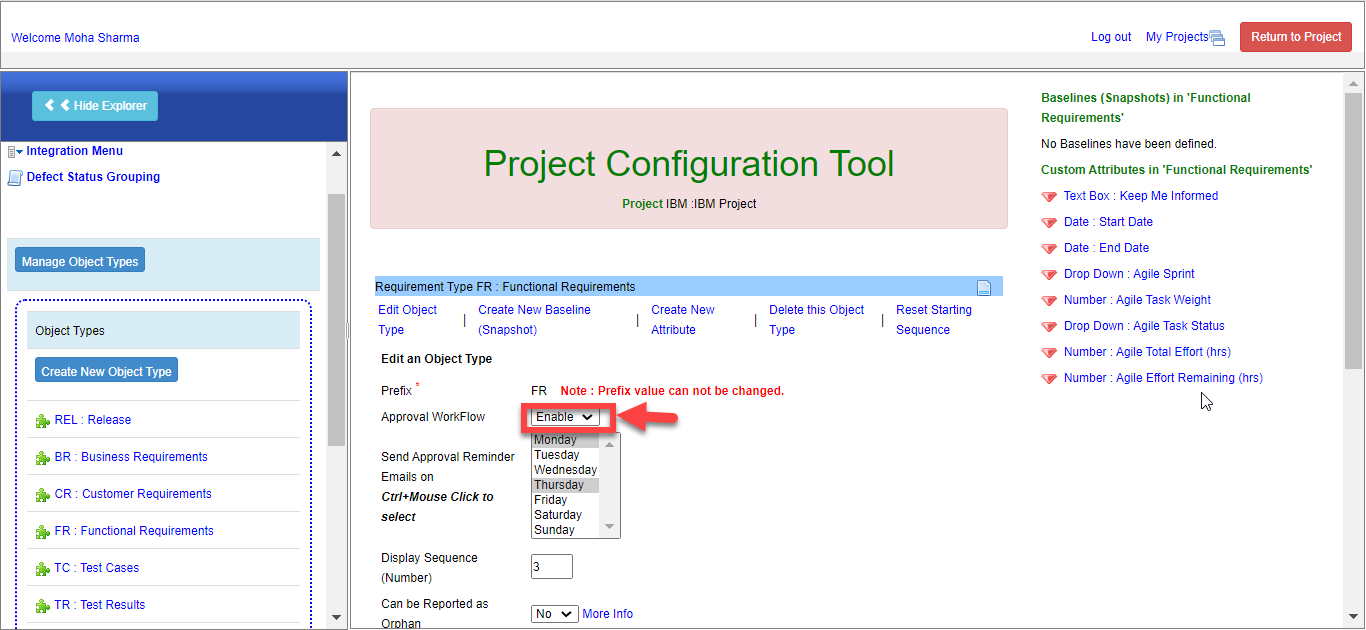Image resolution: width=1366 pixels, height=630 pixels.
Task: Expand the Integration Menu
Action: coord(74,151)
